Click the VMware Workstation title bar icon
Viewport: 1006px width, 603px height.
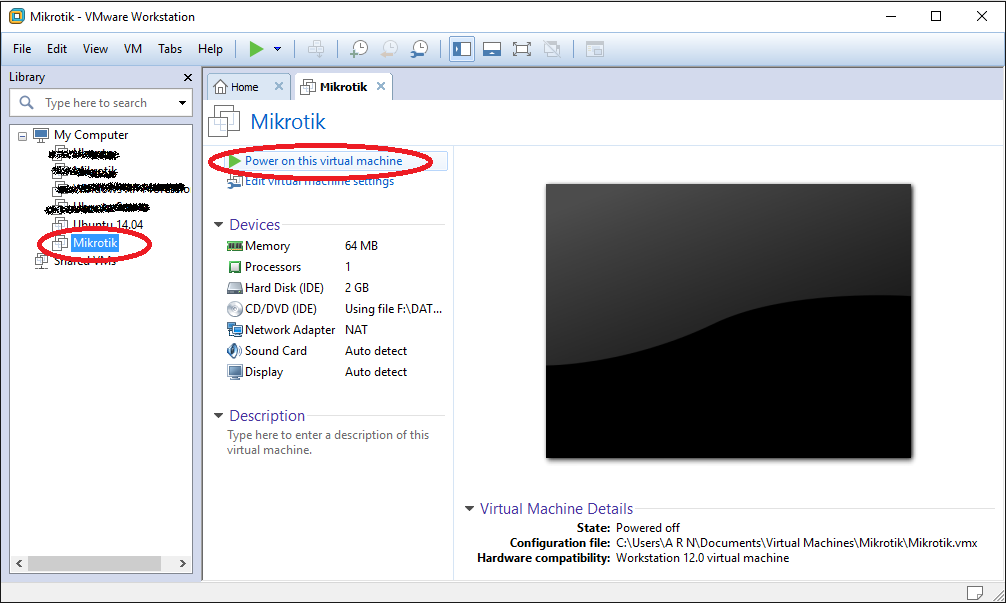(17, 17)
